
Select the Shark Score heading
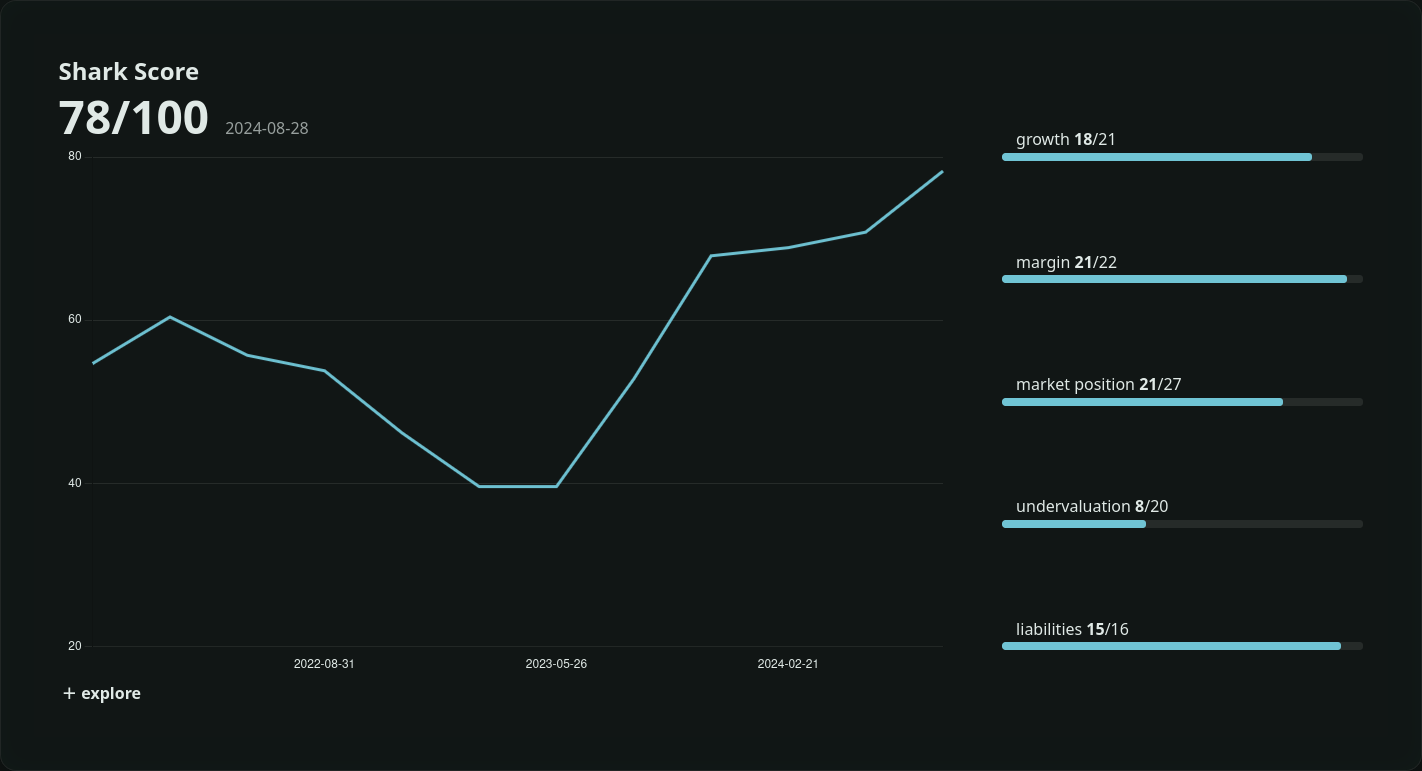point(128,72)
